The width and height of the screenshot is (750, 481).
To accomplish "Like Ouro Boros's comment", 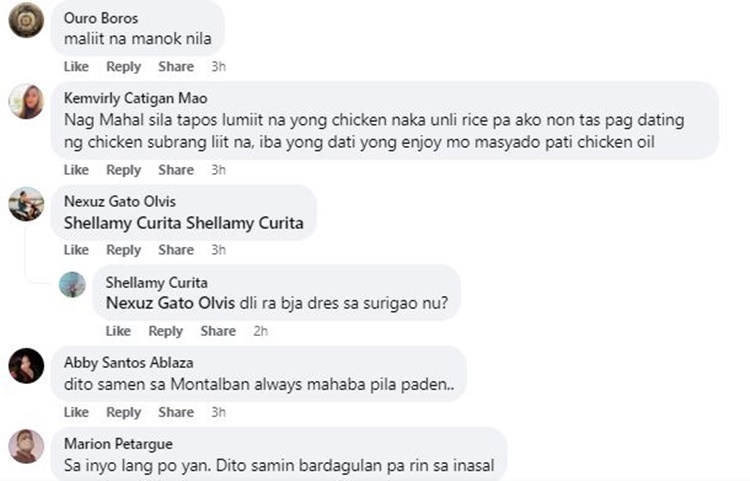I will click(x=76, y=66).
